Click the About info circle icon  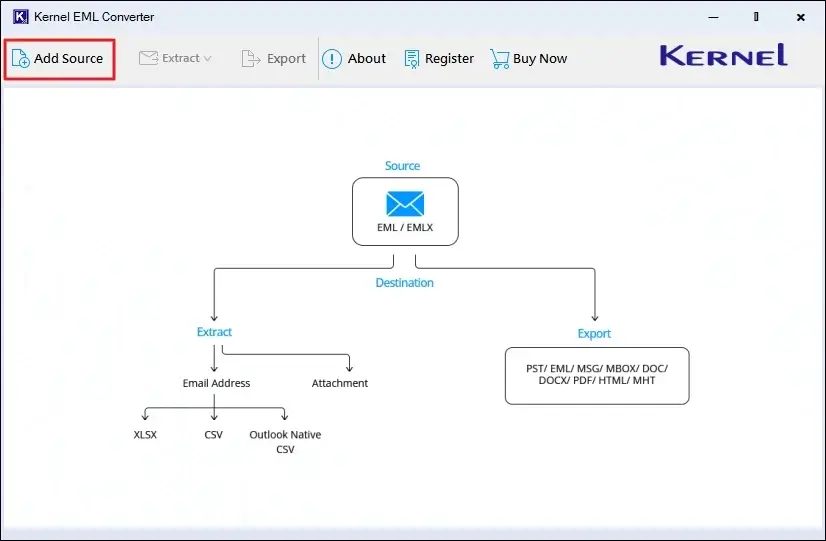332,59
